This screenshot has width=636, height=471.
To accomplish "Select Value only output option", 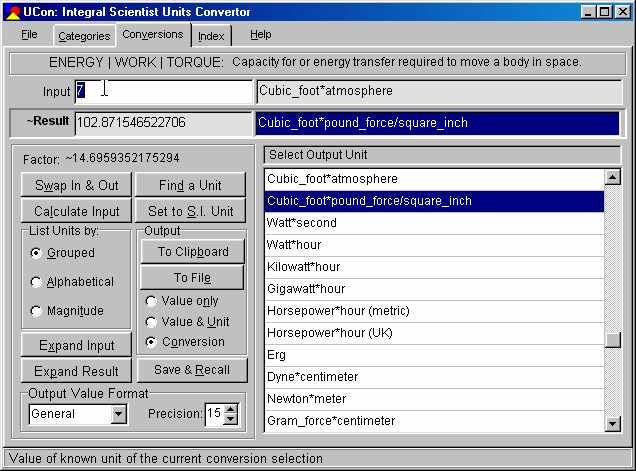I will [182, 301].
